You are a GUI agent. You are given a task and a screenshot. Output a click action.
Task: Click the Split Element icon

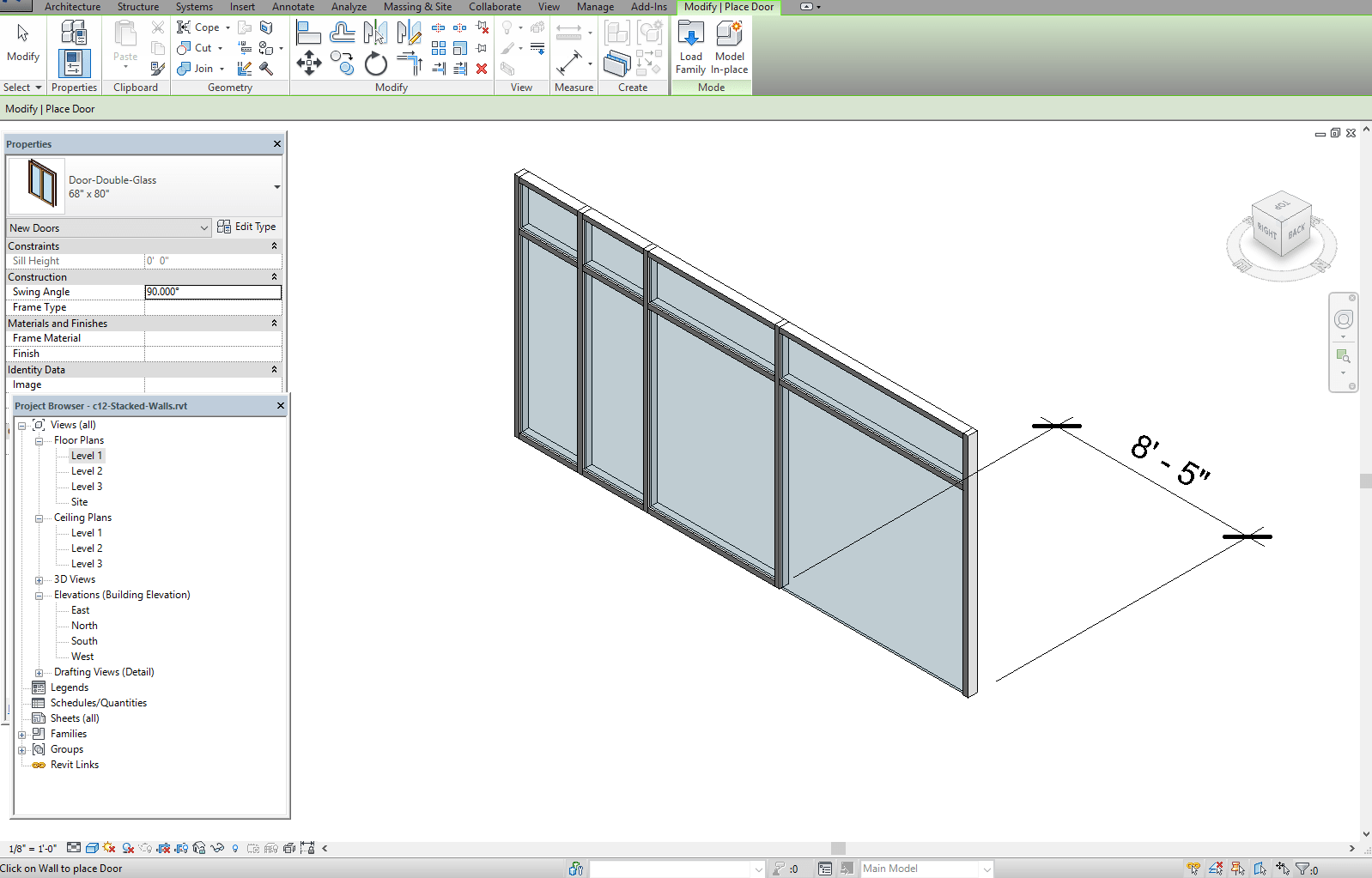[439, 27]
